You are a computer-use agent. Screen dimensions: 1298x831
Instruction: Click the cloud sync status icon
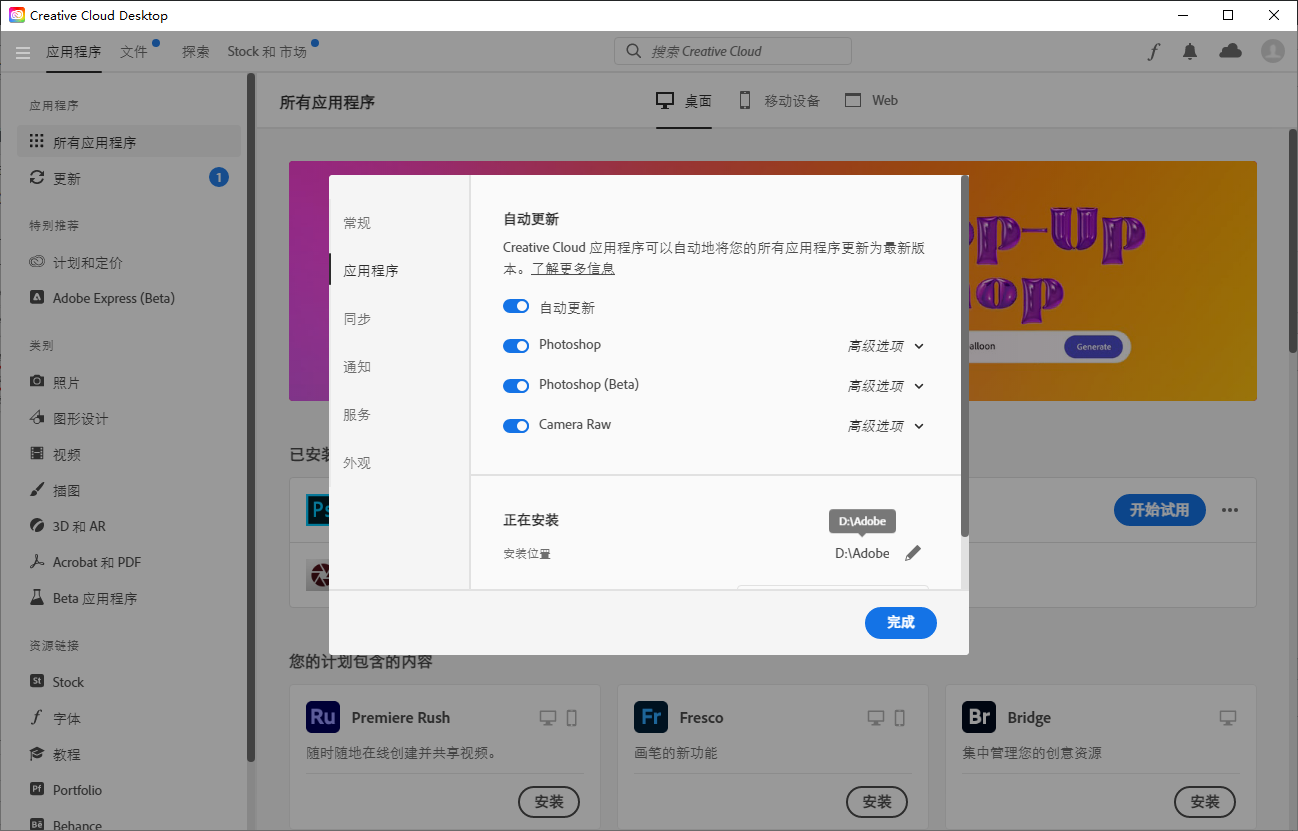click(x=1230, y=51)
